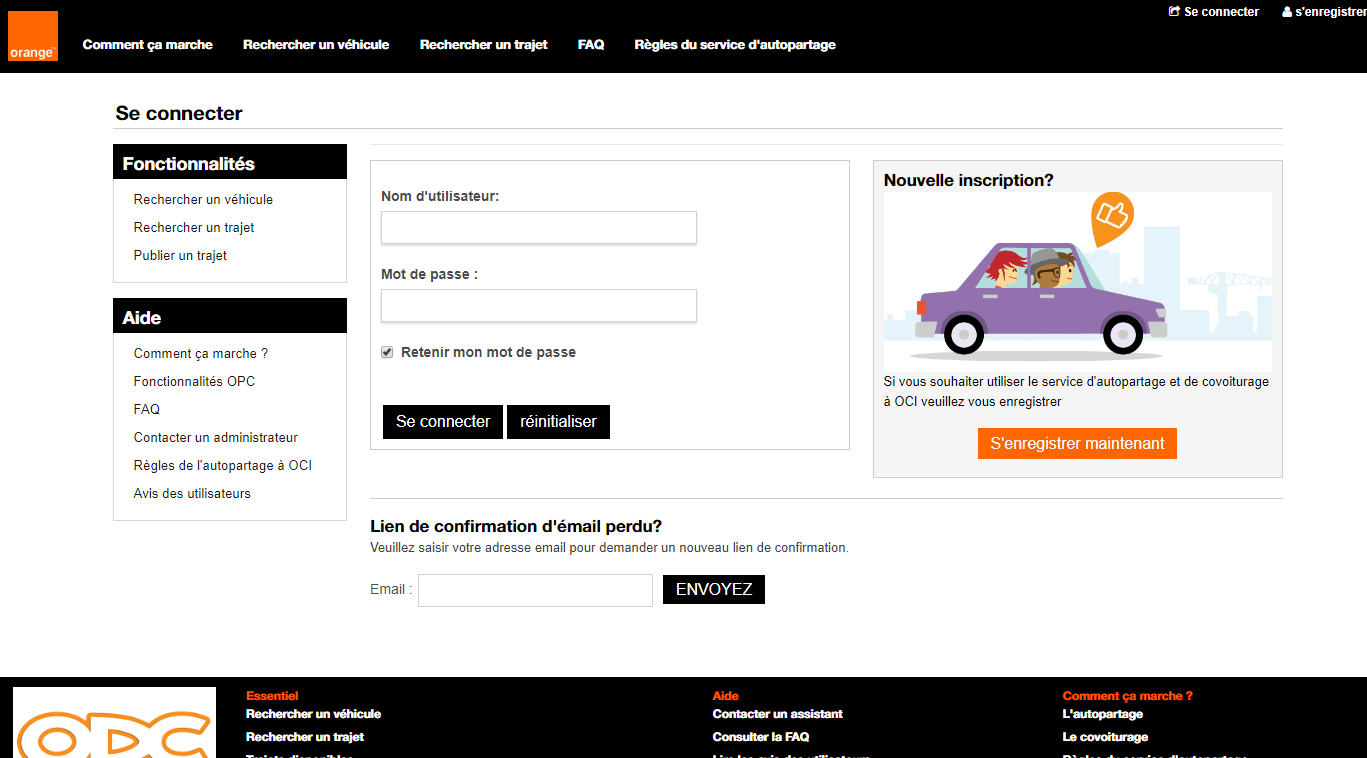The height and width of the screenshot is (758, 1367).
Task: Open FAQ from the top navigation bar
Action: (591, 45)
